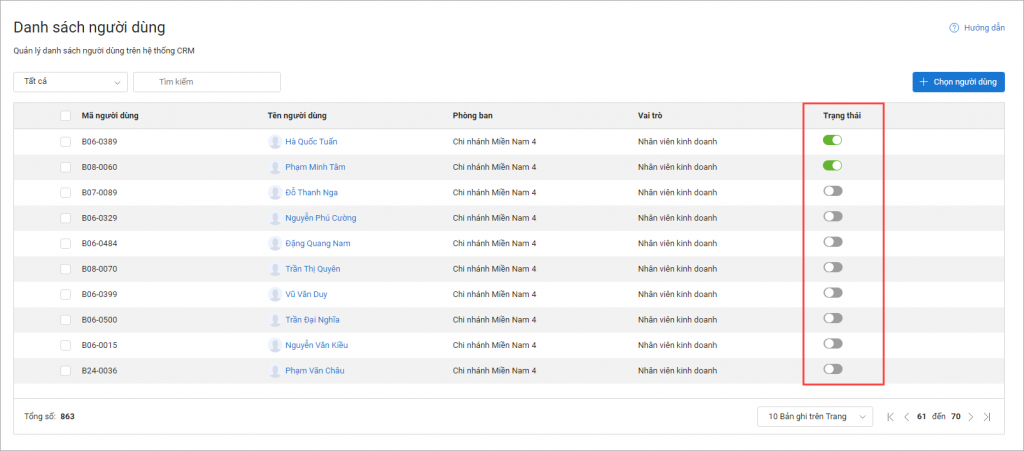Open Nguyễn Phú Cường's user link
Image resolution: width=1024 pixels, height=451 pixels.
pos(321,218)
